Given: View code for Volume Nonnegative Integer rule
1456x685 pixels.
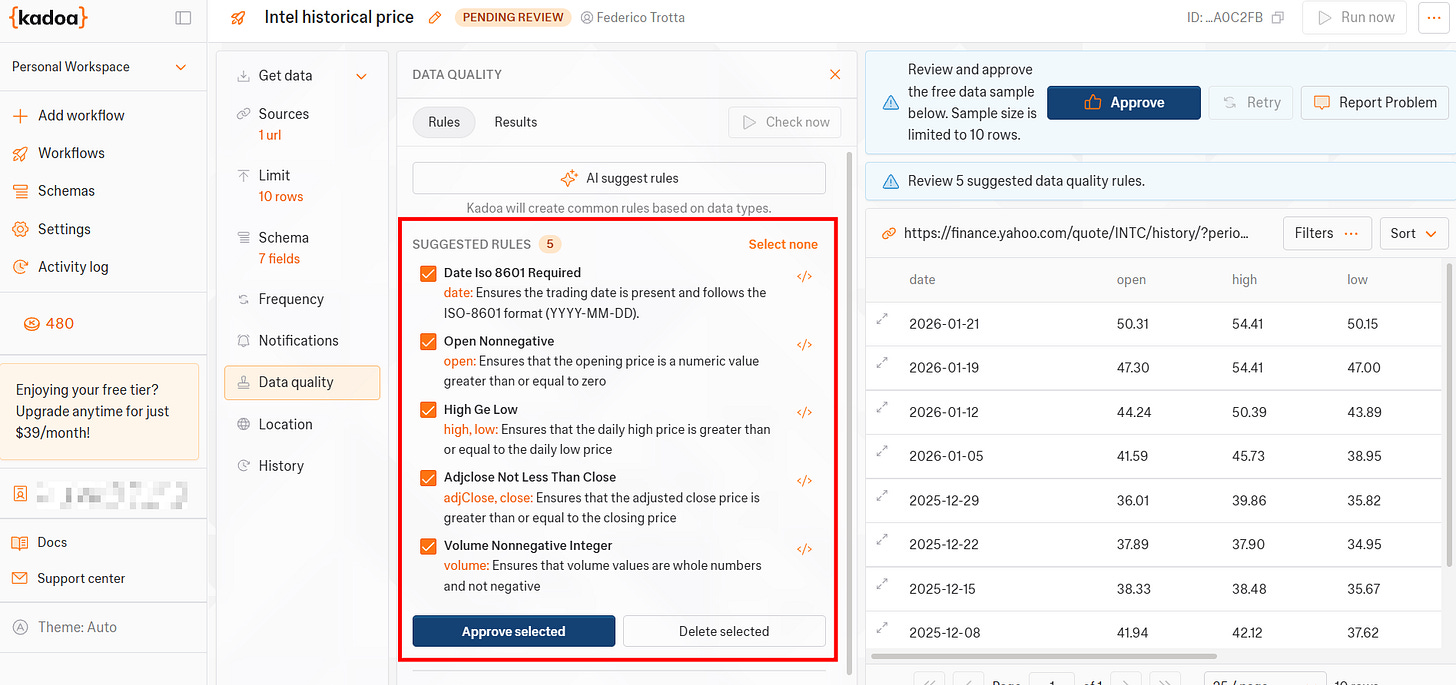Looking at the screenshot, I should click(804, 549).
